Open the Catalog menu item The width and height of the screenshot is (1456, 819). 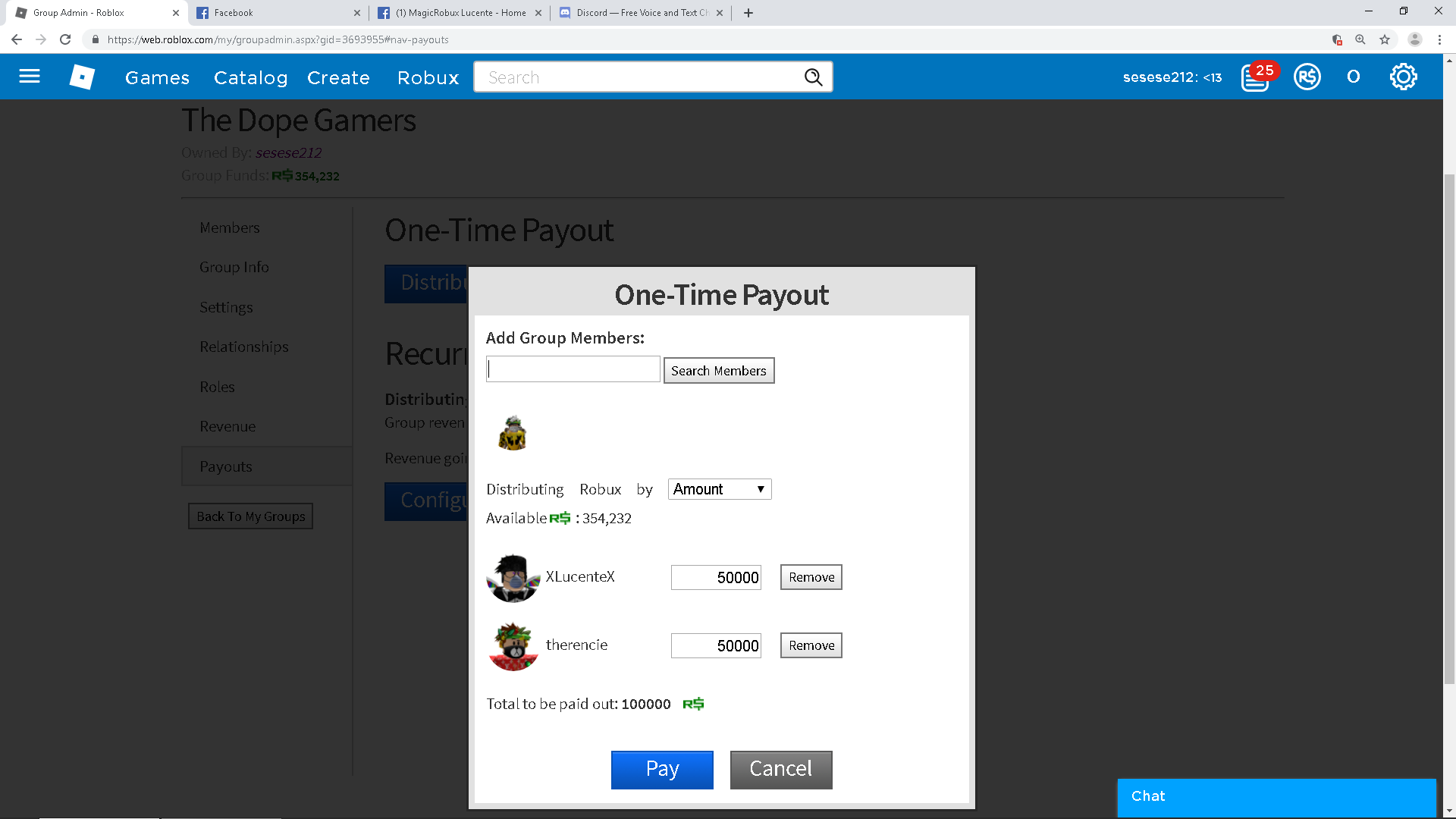pyautogui.click(x=251, y=77)
